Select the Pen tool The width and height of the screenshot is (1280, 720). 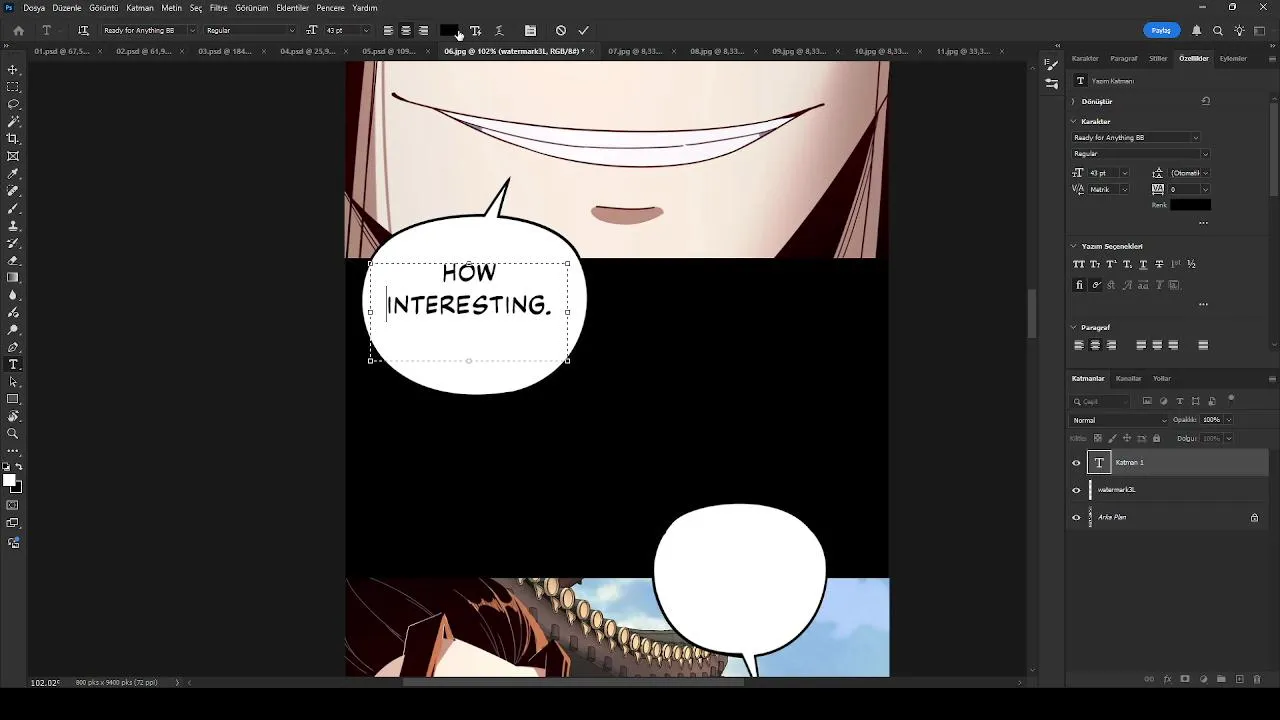[13, 347]
